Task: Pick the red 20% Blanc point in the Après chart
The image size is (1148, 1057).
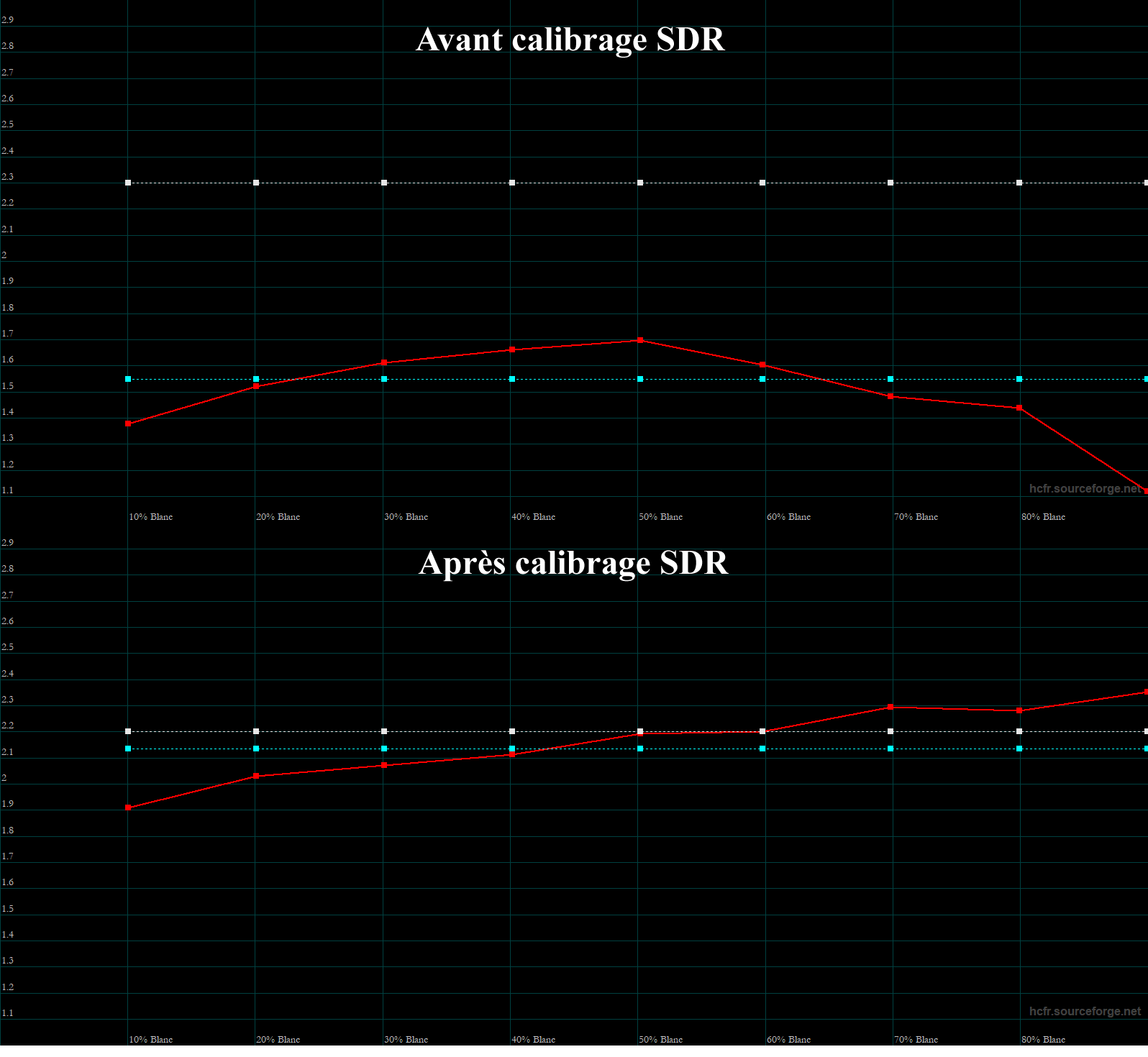Action: tap(256, 777)
